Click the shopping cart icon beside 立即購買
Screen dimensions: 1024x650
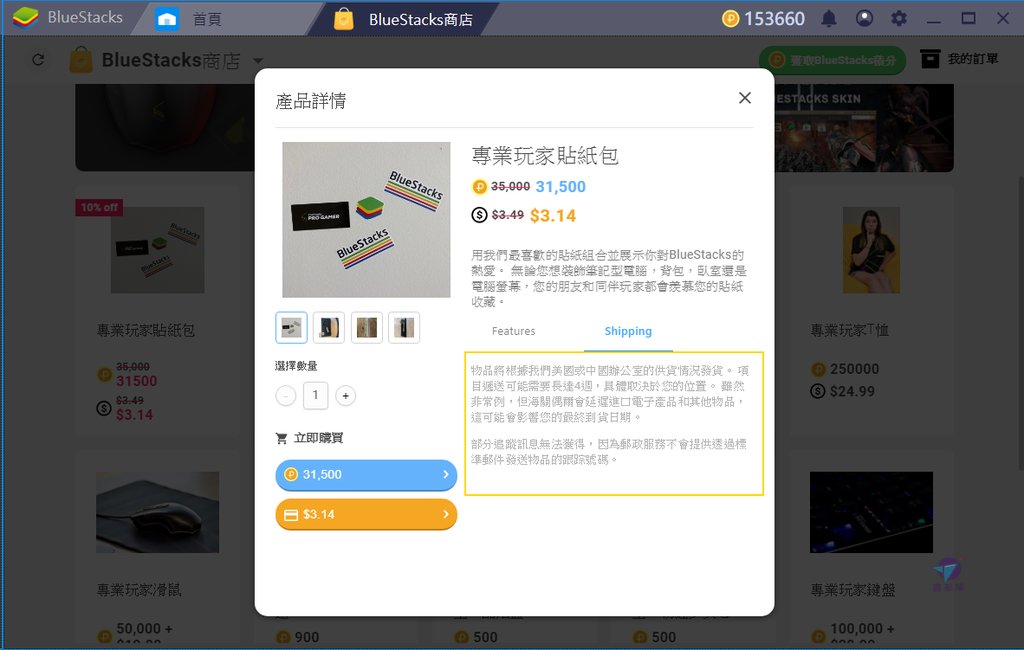pyautogui.click(x=281, y=438)
